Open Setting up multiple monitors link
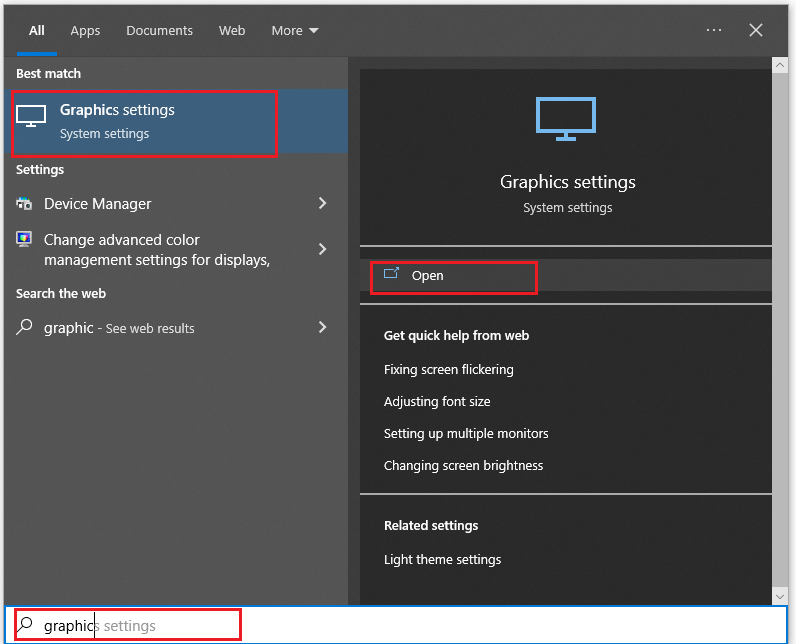The width and height of the screenshot is (796, 644). click(x=466, y=433)
